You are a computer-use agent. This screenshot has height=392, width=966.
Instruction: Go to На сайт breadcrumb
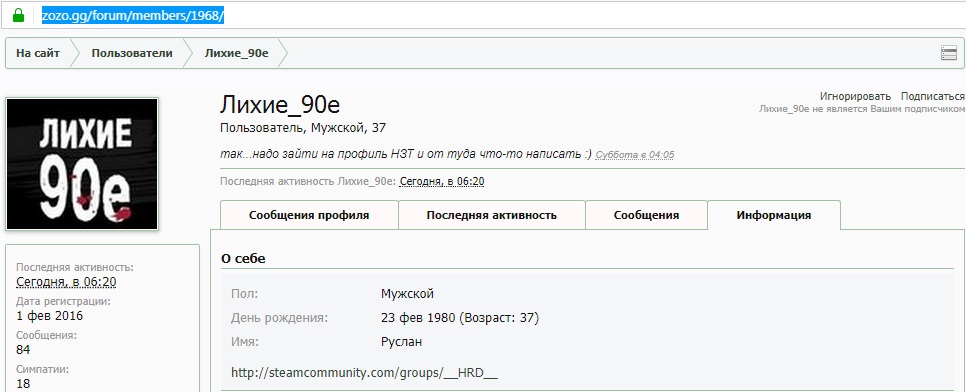pos(38,53)
